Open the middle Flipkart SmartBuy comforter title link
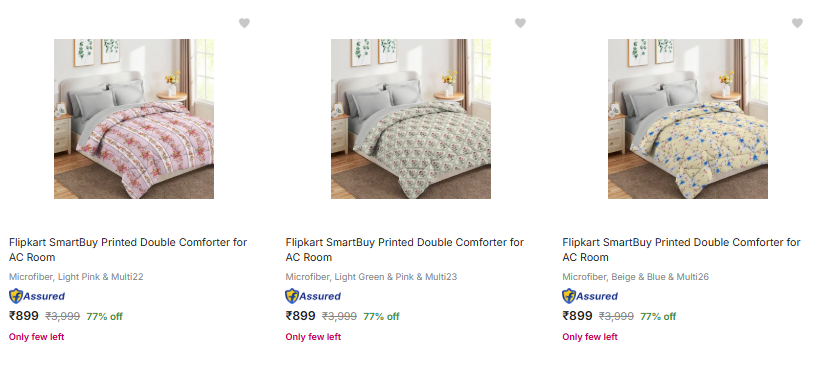 [x=404, y=249]
